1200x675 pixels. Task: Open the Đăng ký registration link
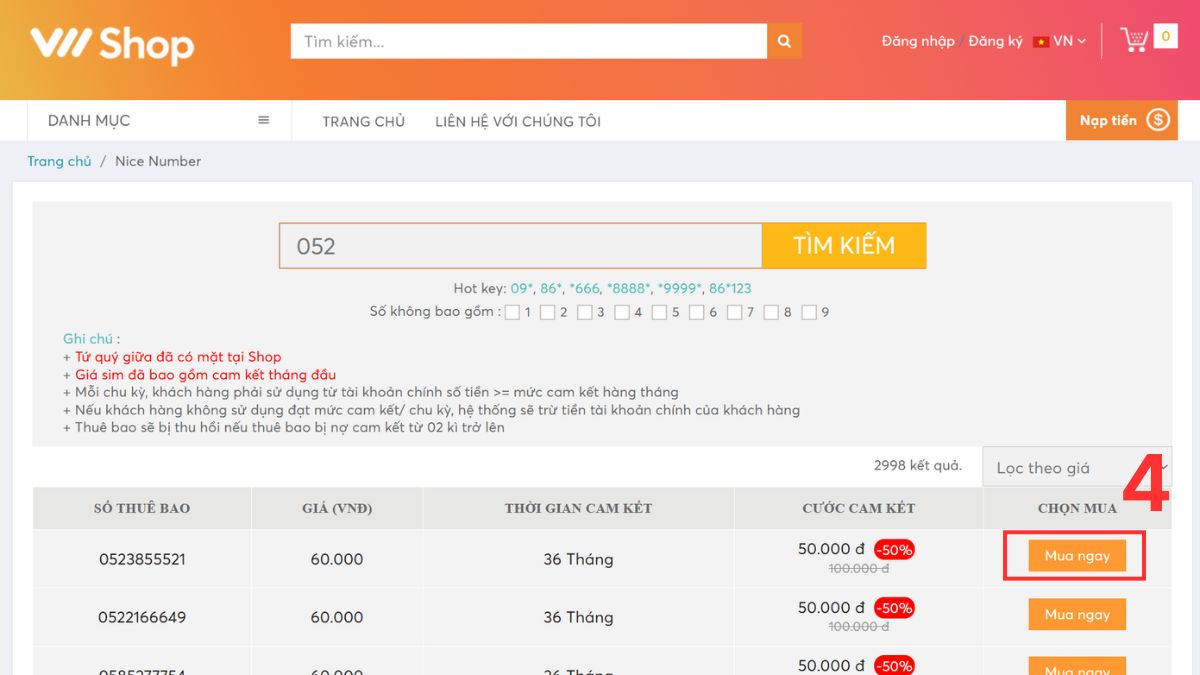click(996, 41)
